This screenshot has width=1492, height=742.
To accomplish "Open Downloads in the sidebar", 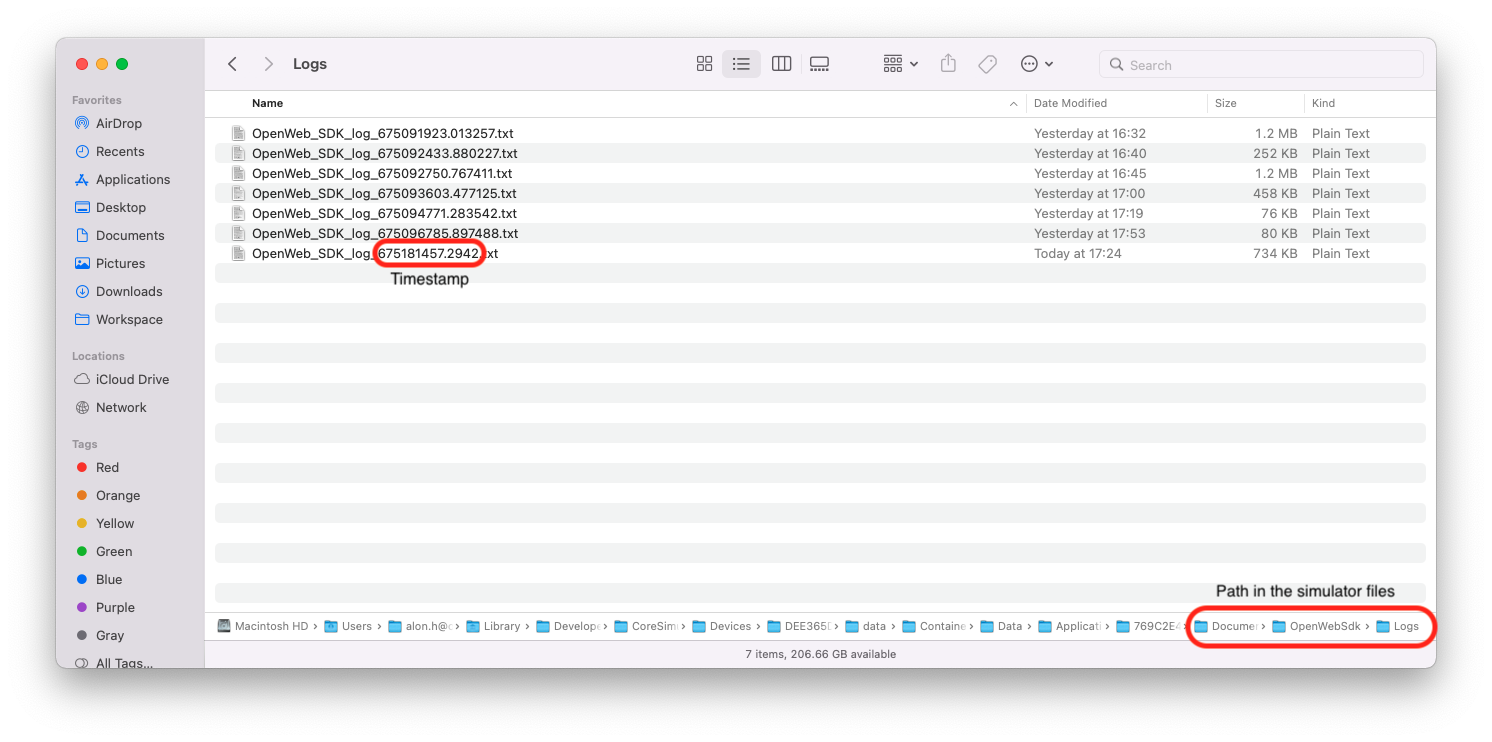I will point(119,291).
